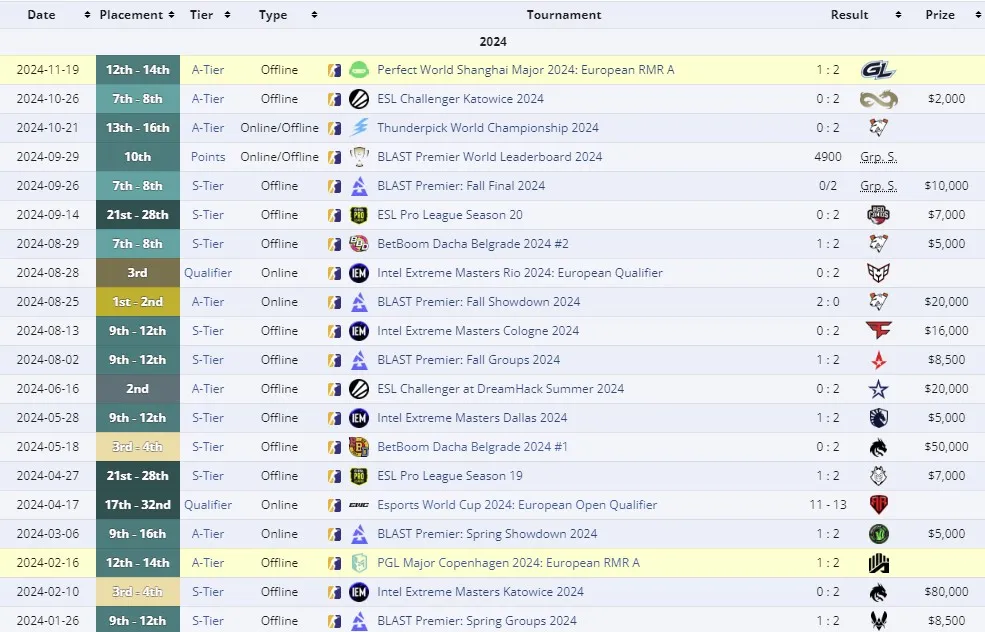Sort table by Result column arrows
The height and width of the screenshot is (632, 985).
898,14
